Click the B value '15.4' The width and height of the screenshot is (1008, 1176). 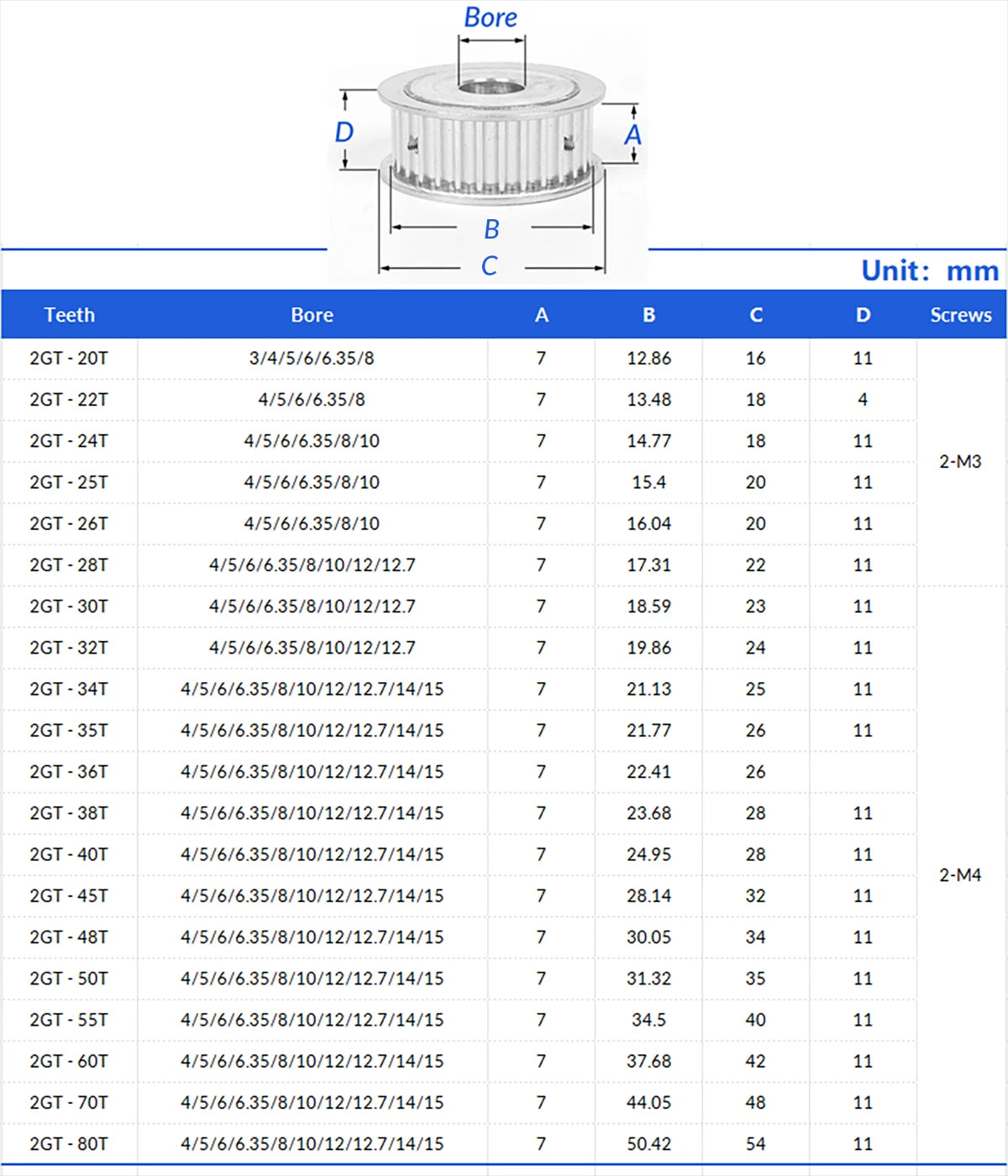click(648, 482)
